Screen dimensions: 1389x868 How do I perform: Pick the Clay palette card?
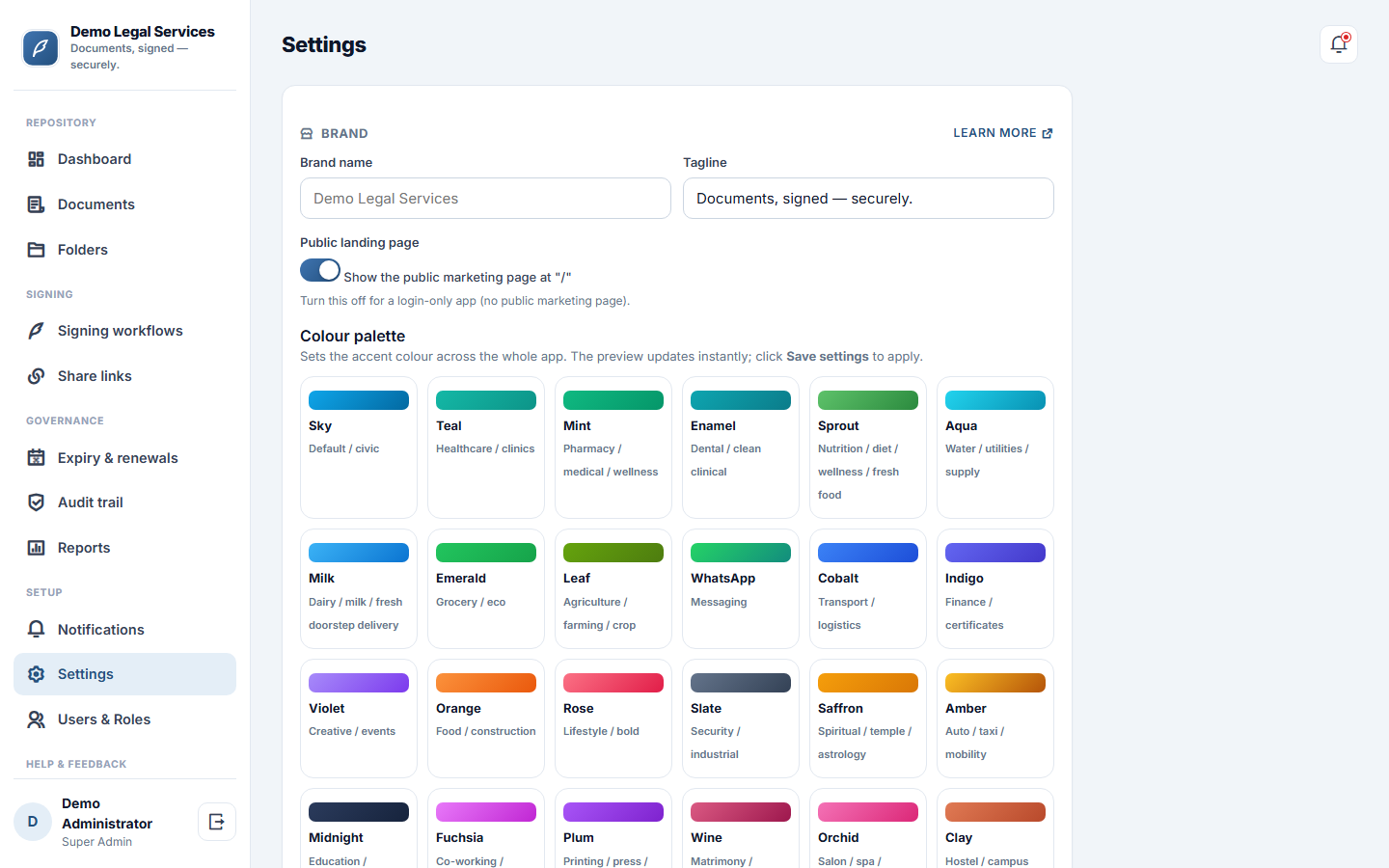pyautogui.click(x=995, y=828)
